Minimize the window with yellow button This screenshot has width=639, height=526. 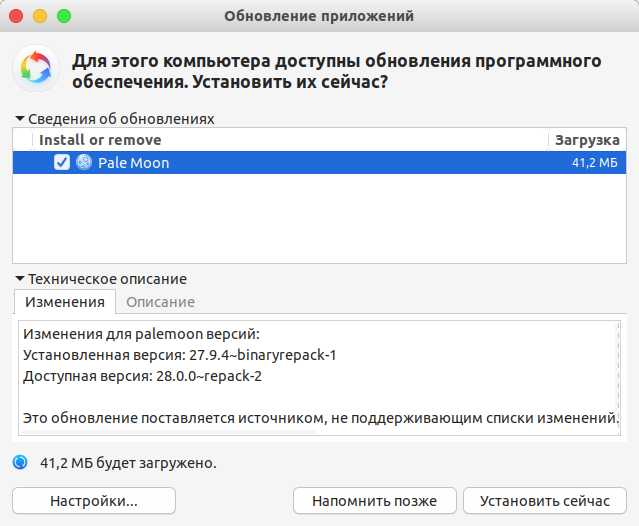tap(40, 16)
